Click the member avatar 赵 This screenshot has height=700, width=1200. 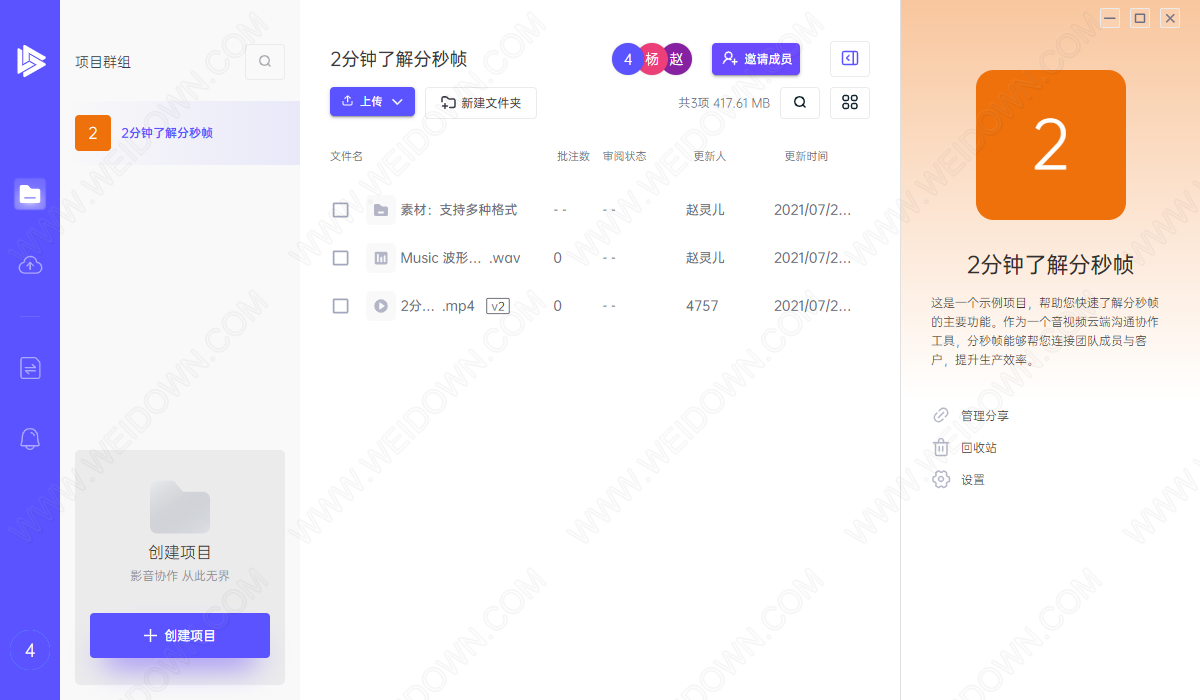677,59
